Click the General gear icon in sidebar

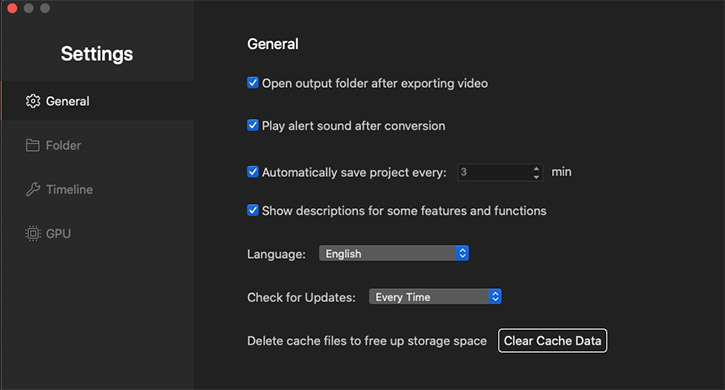33,101
